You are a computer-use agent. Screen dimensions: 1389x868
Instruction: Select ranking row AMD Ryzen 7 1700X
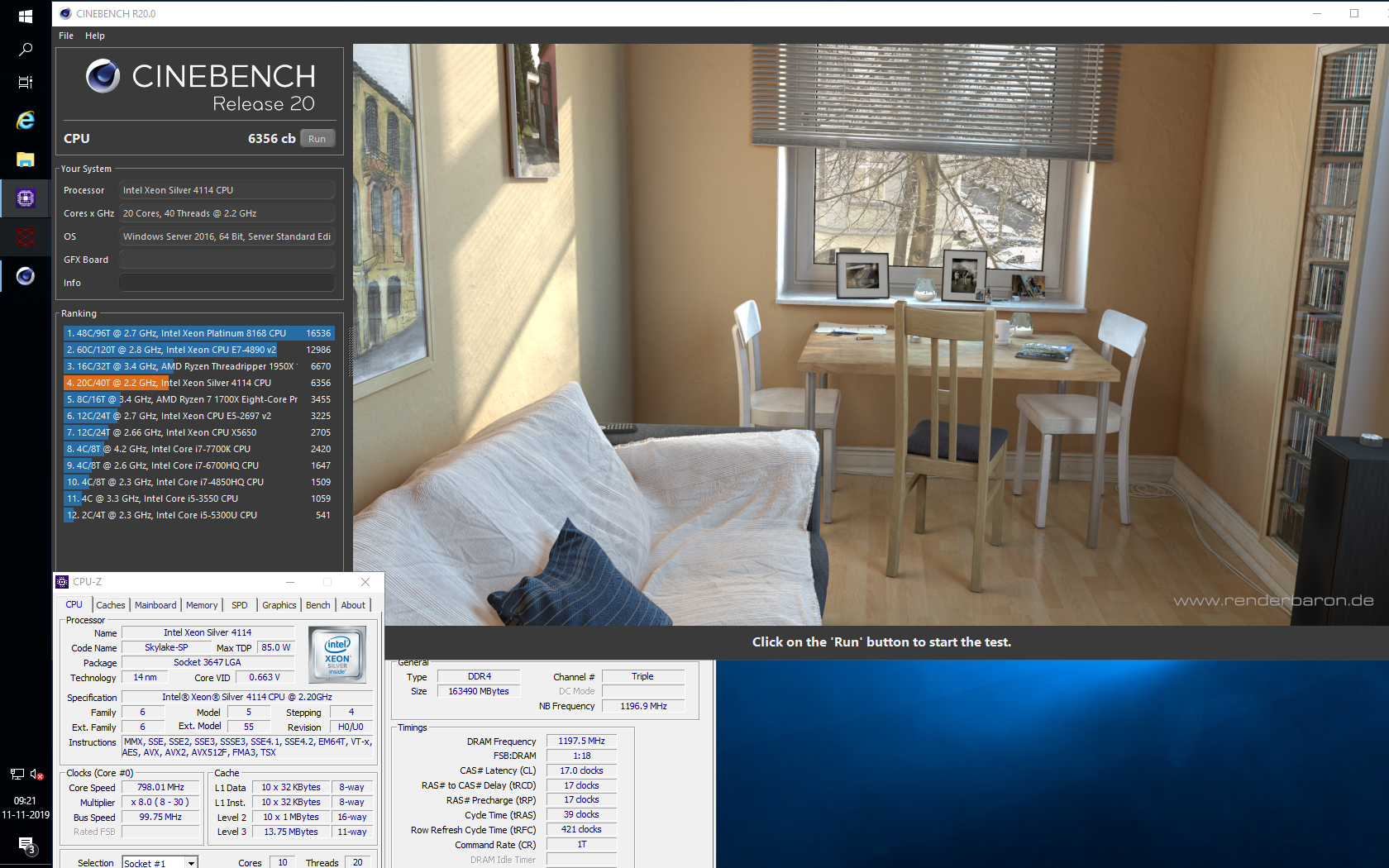198,399
